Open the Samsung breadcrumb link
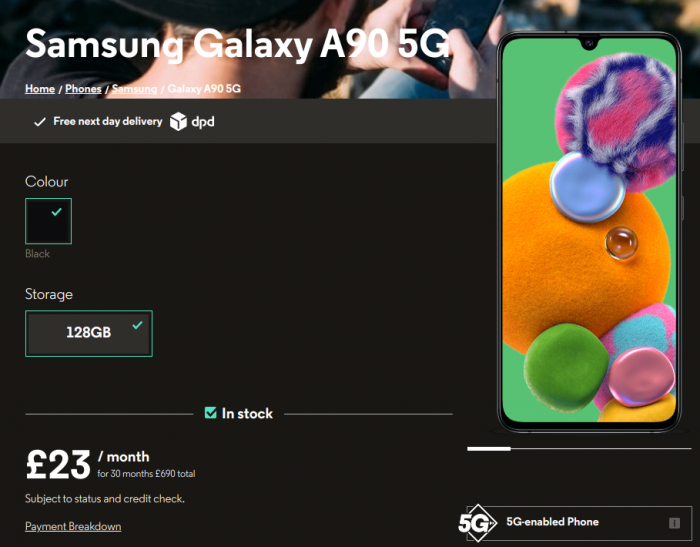This screenshot has height=547, width=700. pyautogui.click(x=134, y=89)
